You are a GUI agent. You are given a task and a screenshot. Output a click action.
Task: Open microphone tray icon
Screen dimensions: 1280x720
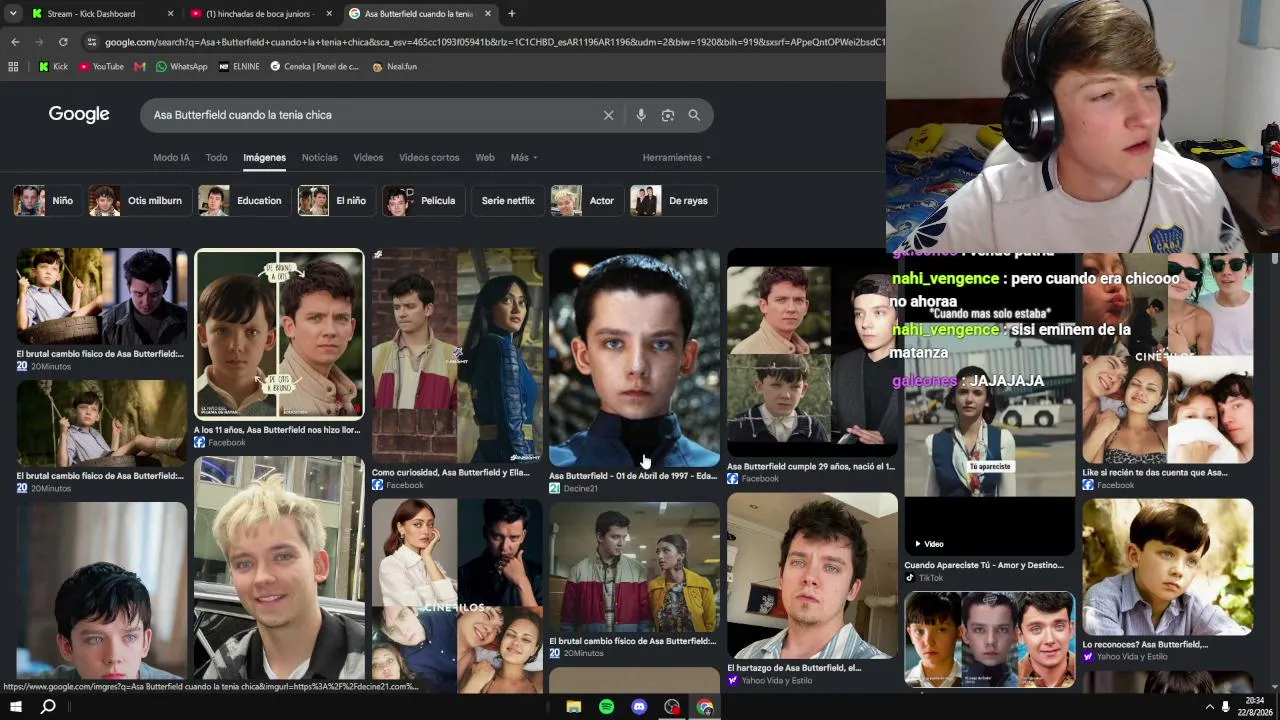tap(1226, 707)
